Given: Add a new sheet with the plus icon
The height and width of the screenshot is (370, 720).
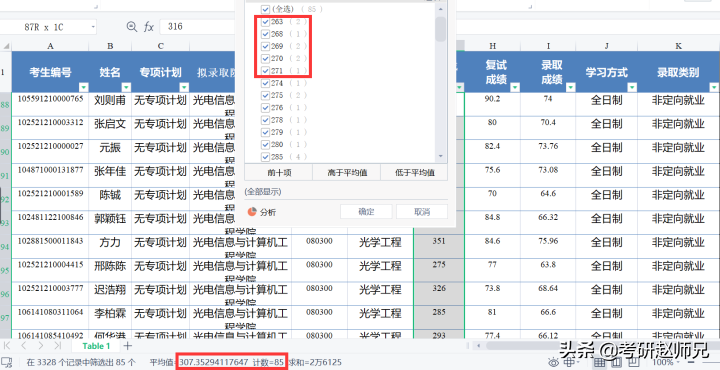Looking at the screenshot, I should (128, 346).
